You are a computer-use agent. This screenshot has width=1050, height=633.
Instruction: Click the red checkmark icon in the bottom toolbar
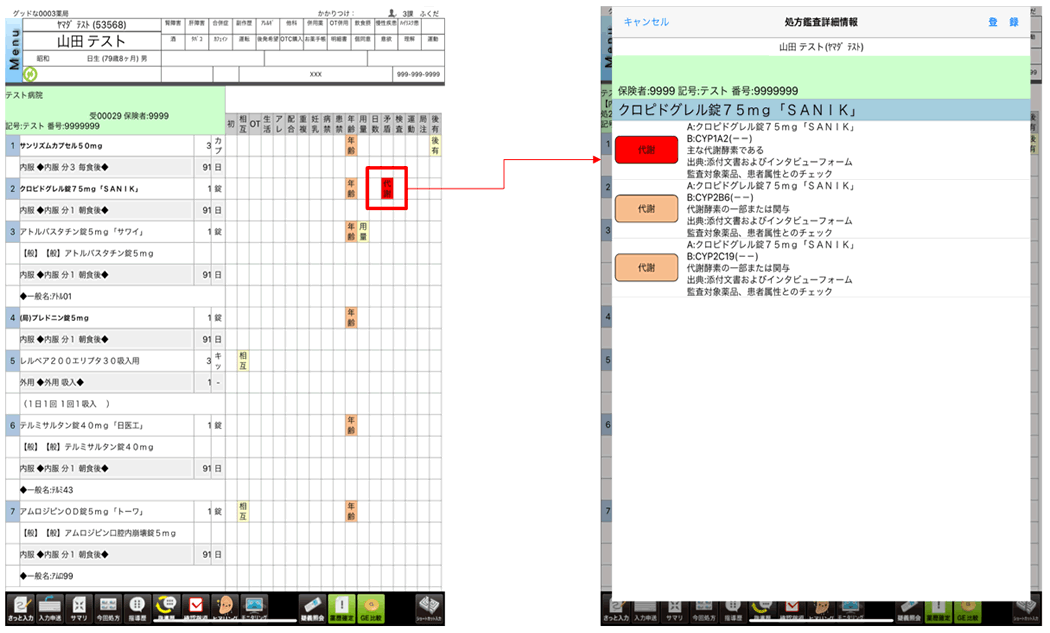(x=196, y=609)
